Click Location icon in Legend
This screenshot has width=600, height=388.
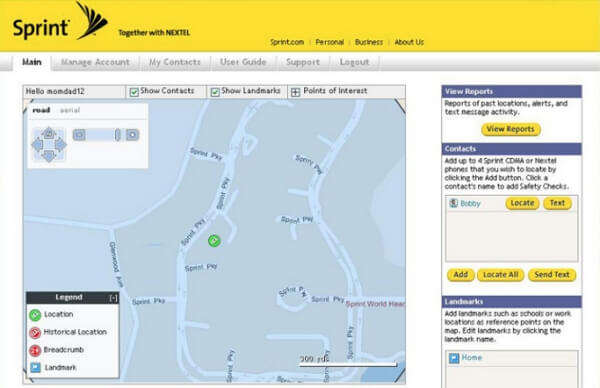coord(35,315)
